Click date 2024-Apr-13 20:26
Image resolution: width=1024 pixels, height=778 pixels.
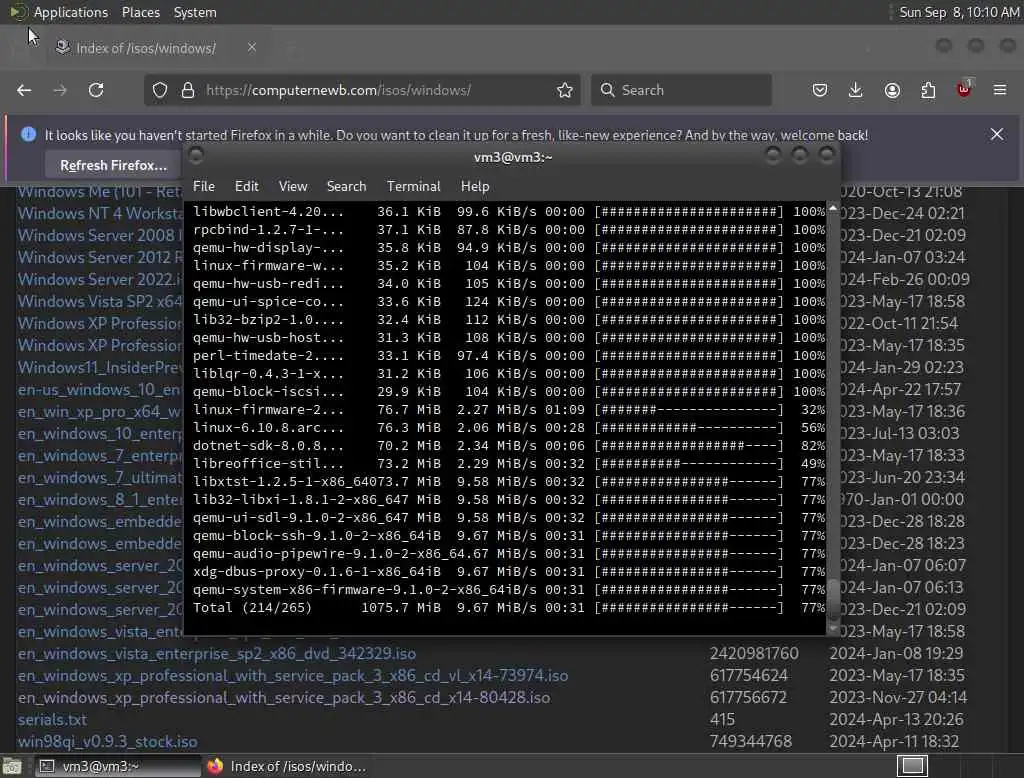pos(896,719)
